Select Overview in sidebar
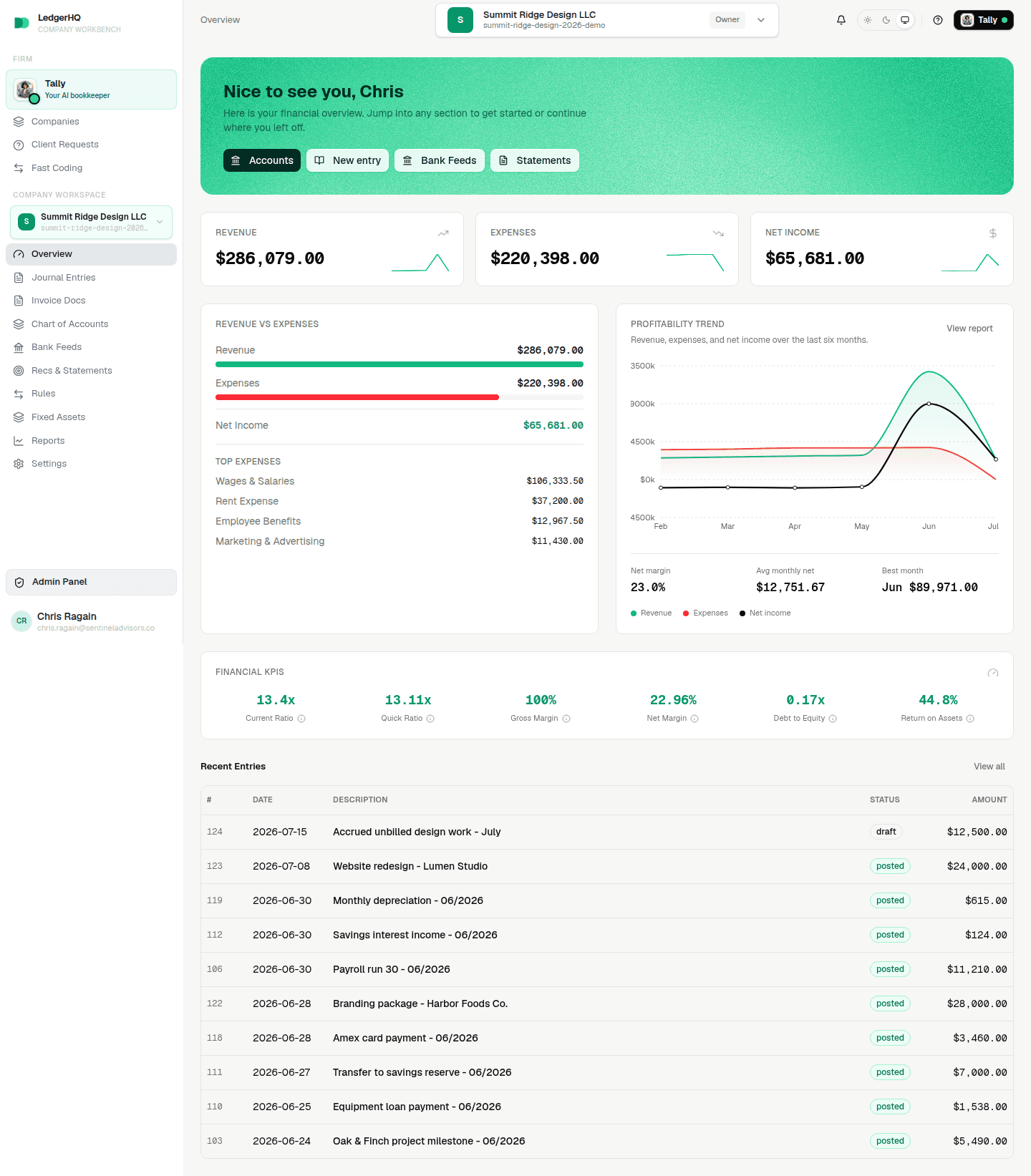The height and width of the screenshot is (1176, 1031). (91, 254)
